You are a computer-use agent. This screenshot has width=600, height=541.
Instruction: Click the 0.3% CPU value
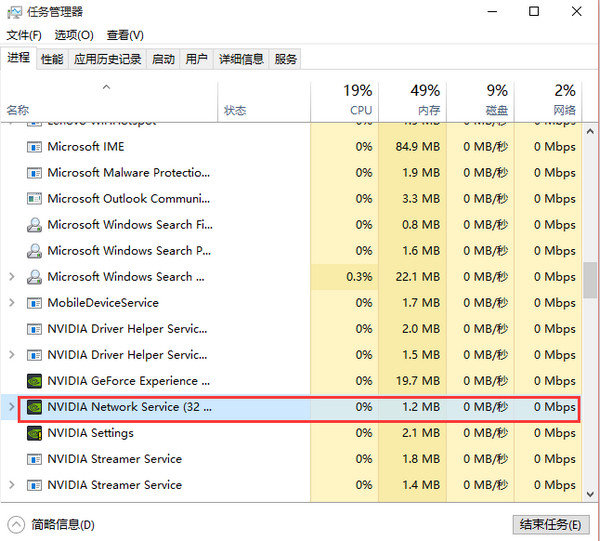click(359, 277)
